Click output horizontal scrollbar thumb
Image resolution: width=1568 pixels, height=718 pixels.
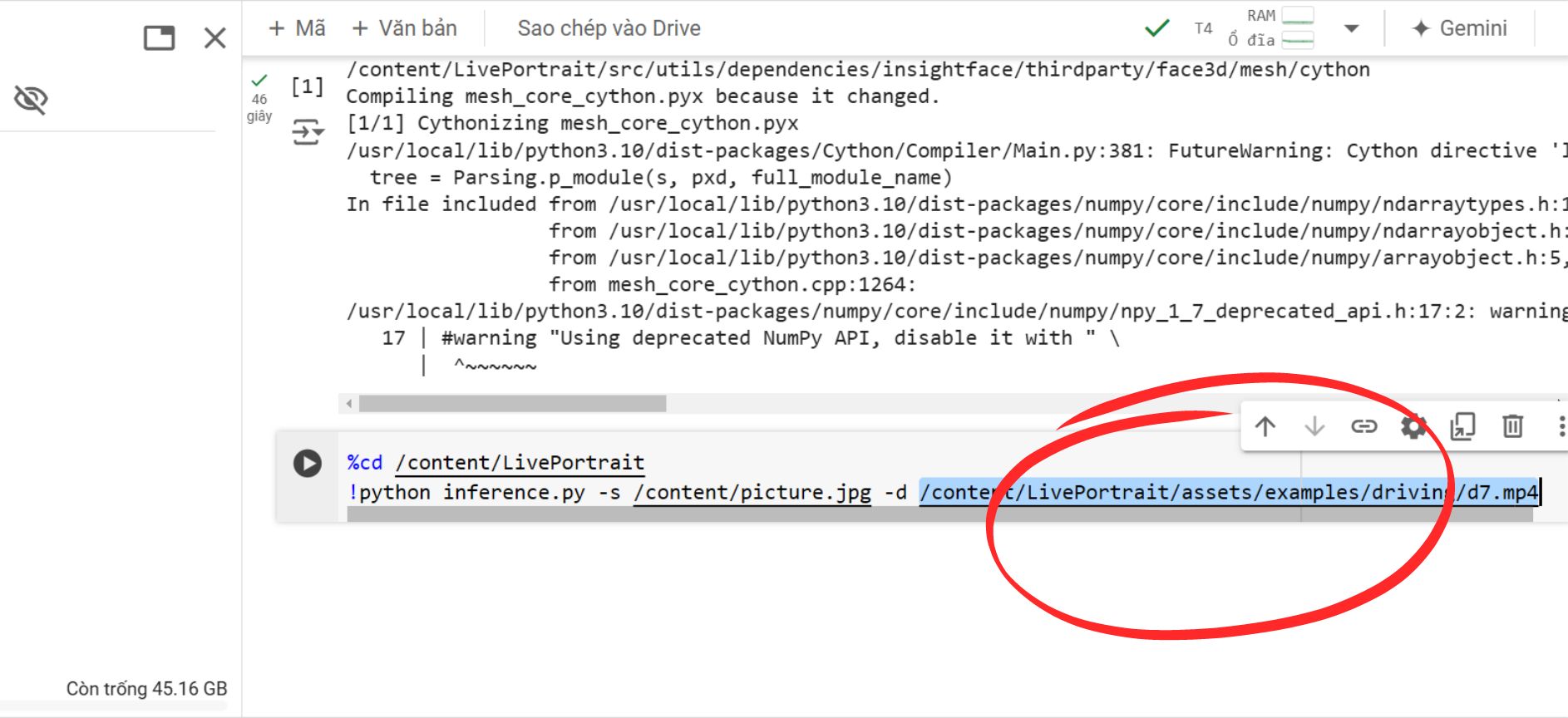pos(512,404)
